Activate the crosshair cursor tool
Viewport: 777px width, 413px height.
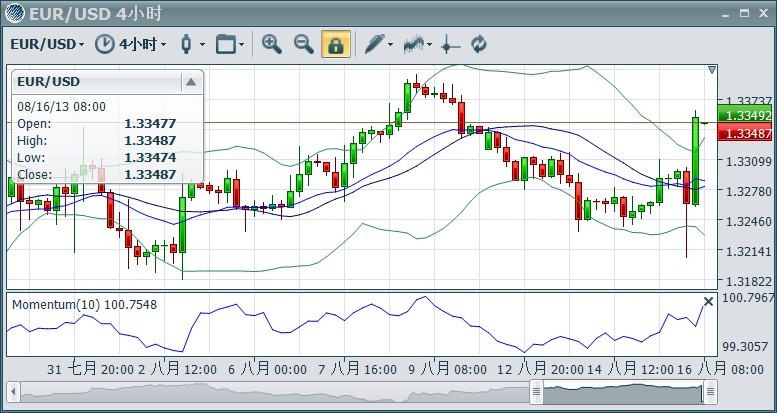click(x=450, y=45)
